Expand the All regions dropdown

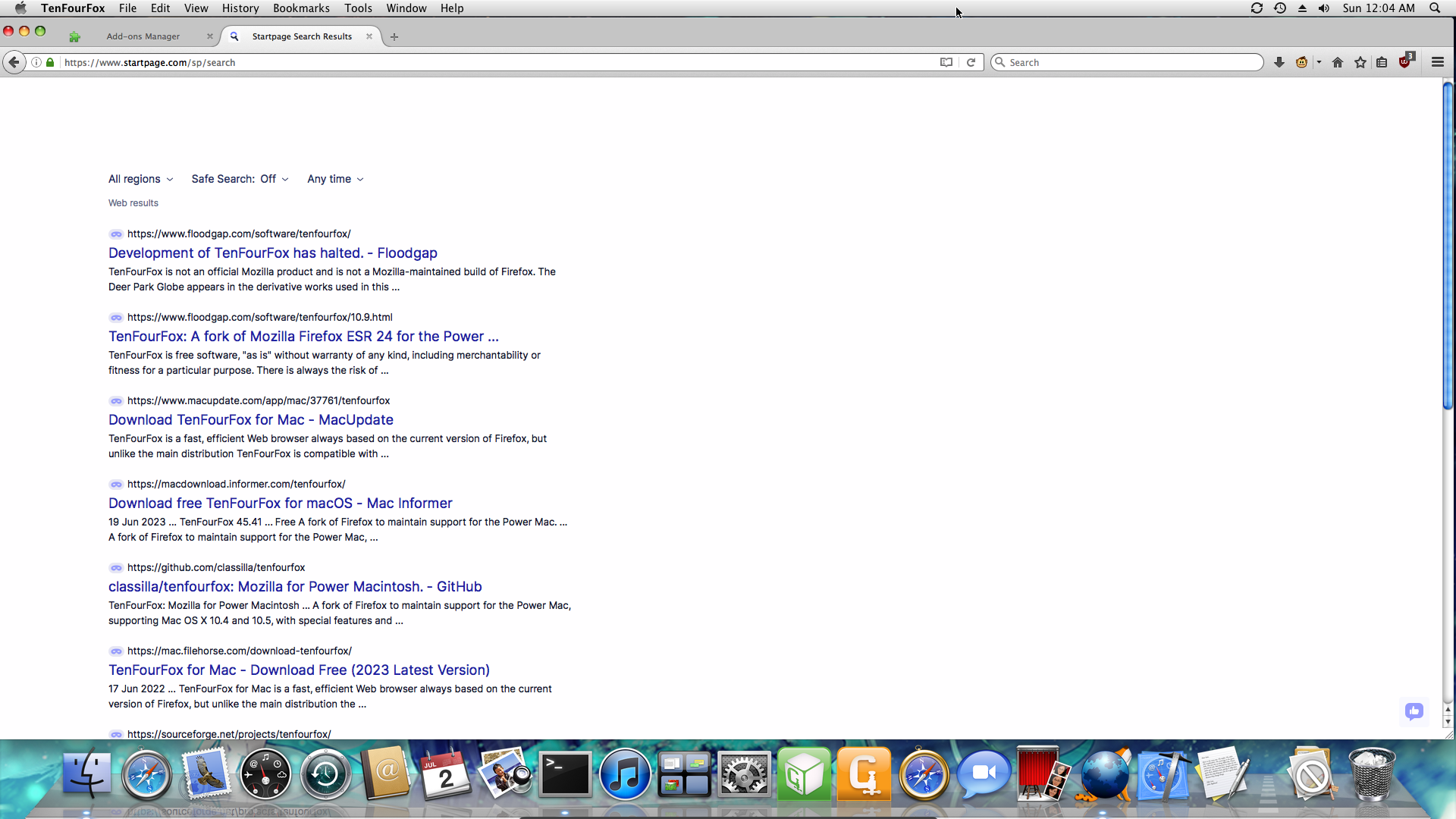pos(140,179)
